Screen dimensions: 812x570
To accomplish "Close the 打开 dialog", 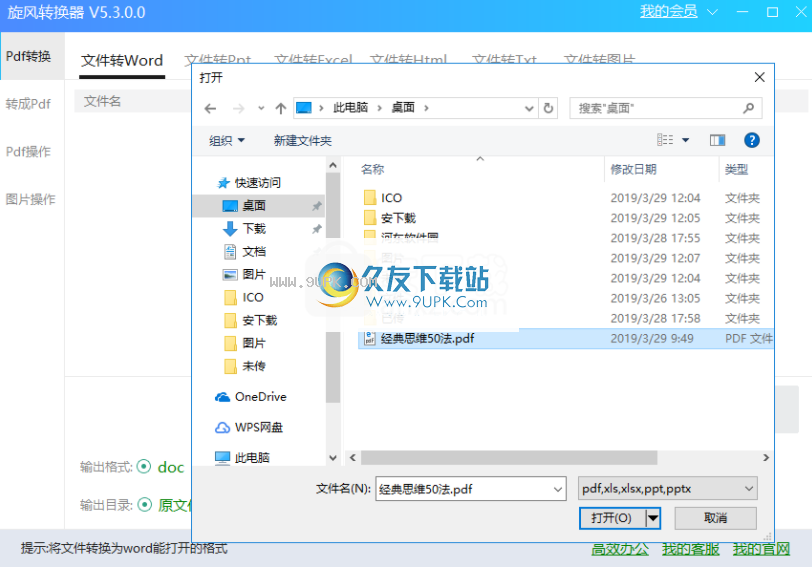I will click(x=759, y=77).
